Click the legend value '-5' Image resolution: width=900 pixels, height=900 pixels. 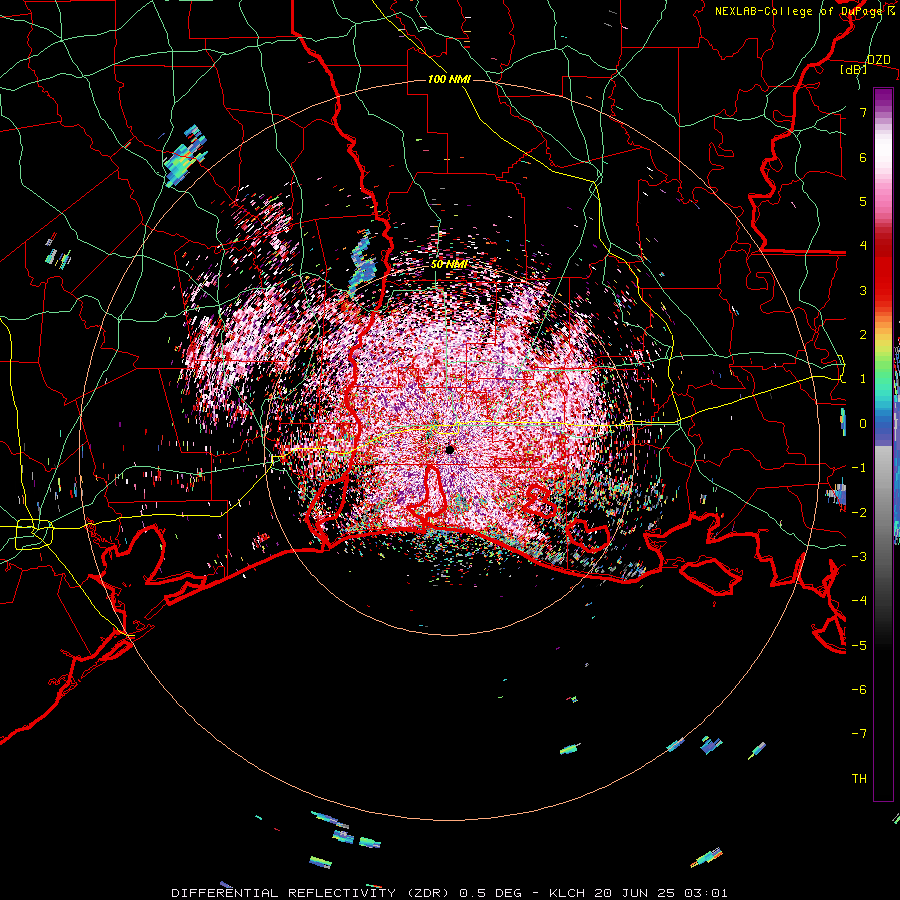pyautogui.click(x=859, y=646)
